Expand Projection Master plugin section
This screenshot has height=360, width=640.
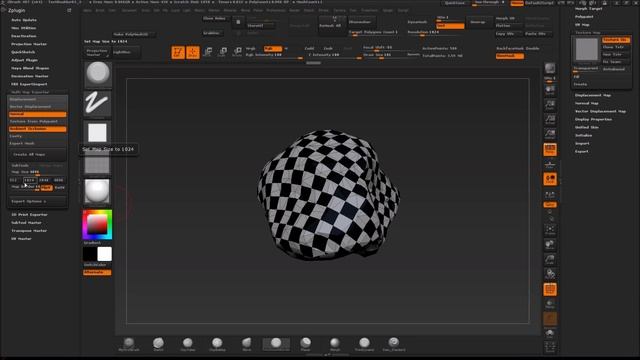[x=29, y=44]
